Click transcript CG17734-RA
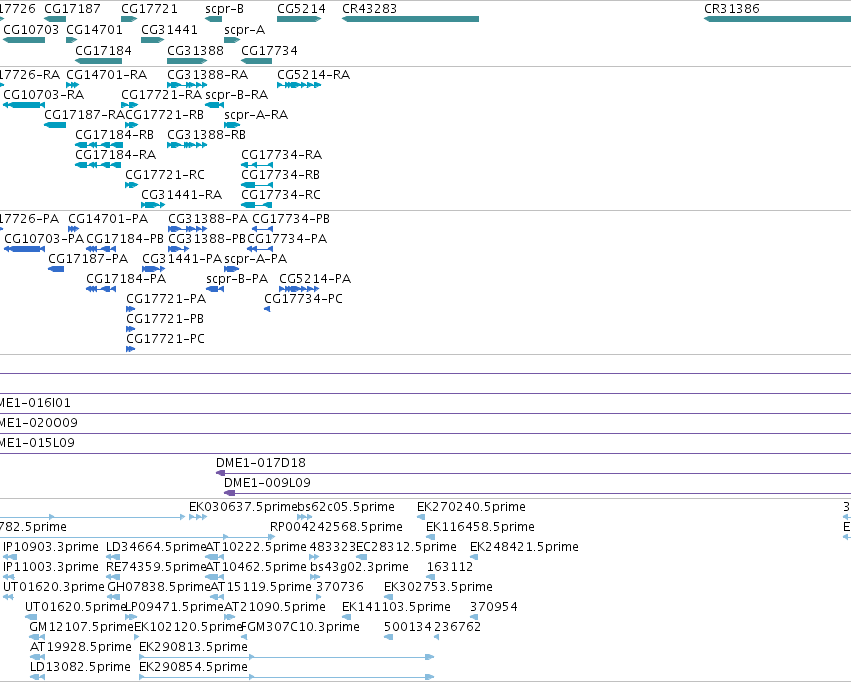Viewport: 851px width, 682px height. coord(257,165)
